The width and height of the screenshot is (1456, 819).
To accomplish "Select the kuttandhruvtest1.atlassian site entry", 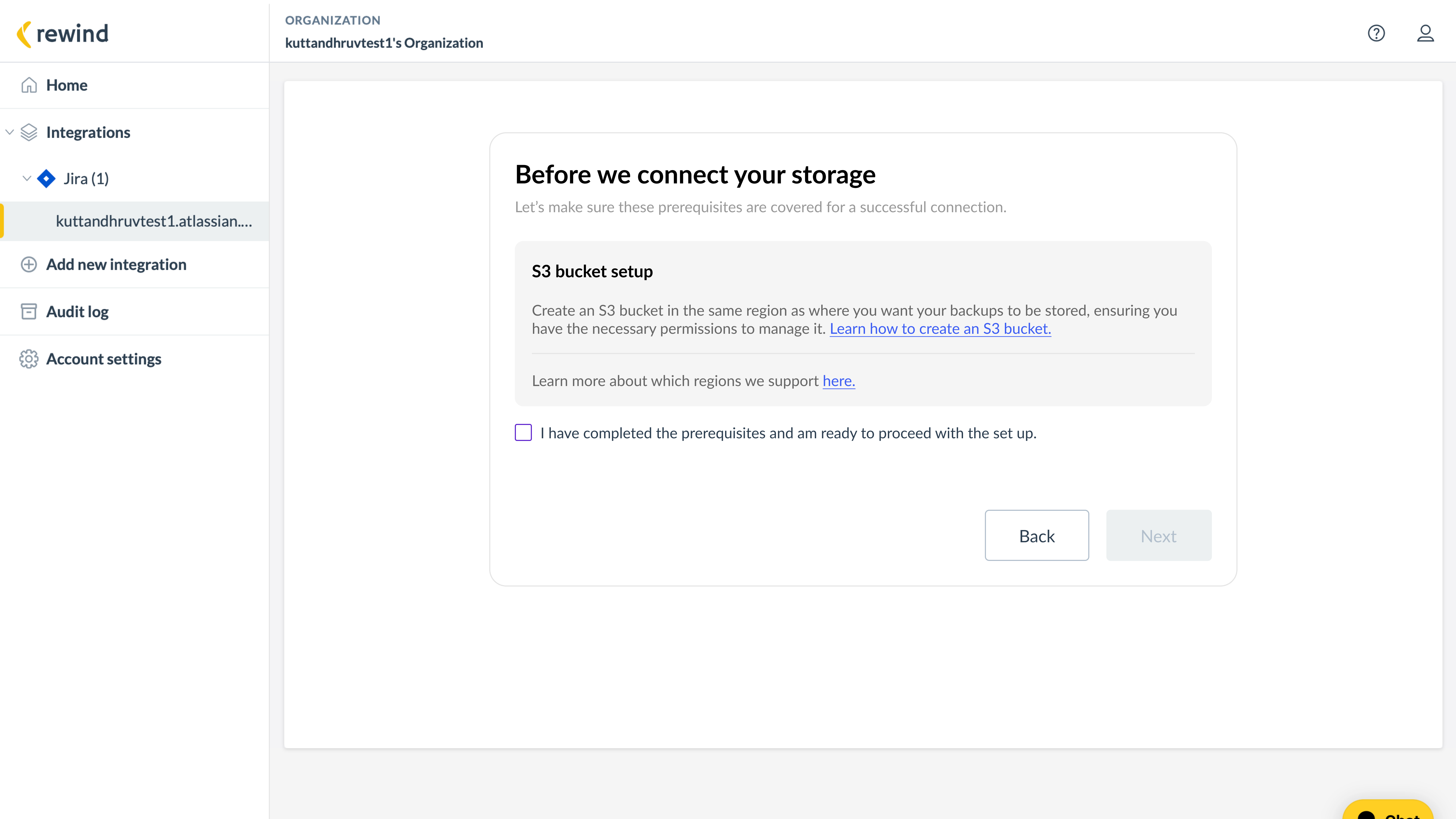I will coord(154,221).
